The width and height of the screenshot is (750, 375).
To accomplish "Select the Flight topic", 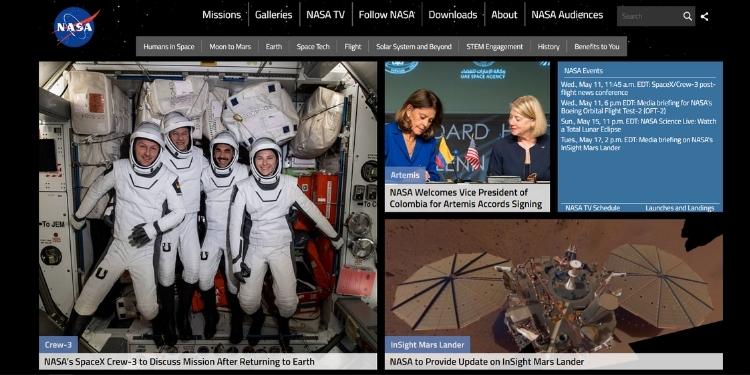I will pyautogui.click(x=353, y=47).
